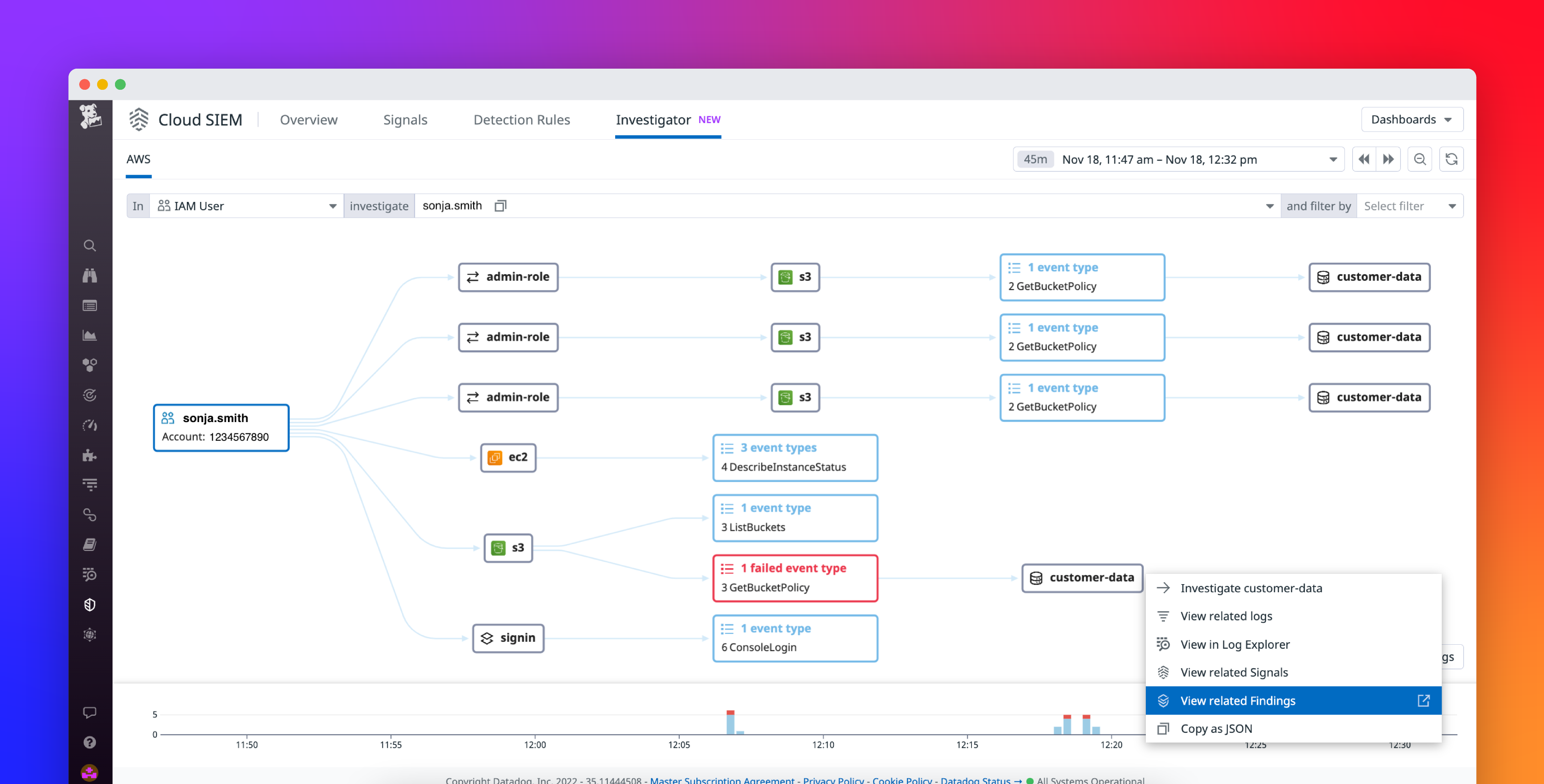Open the Dashboards dropdown
1544x784 pixels.
[x=1412, y=119]
